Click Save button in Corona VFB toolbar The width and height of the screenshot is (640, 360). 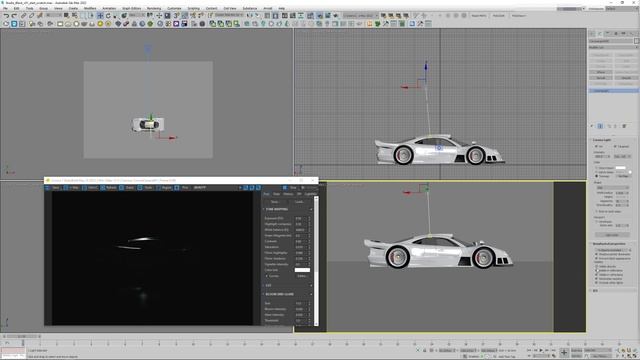point(52,187)
